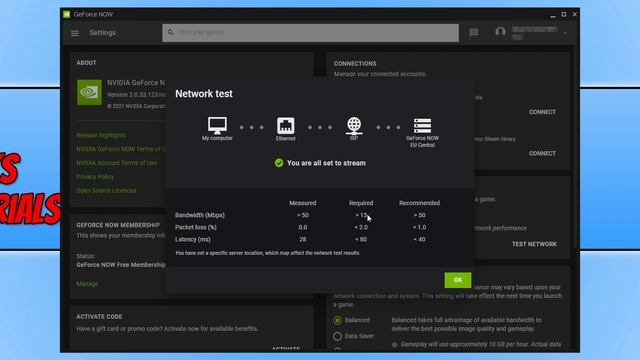Click the ISP globe icon
The height and width of the screenshot is (360, 640).
(x=354, y=126)
